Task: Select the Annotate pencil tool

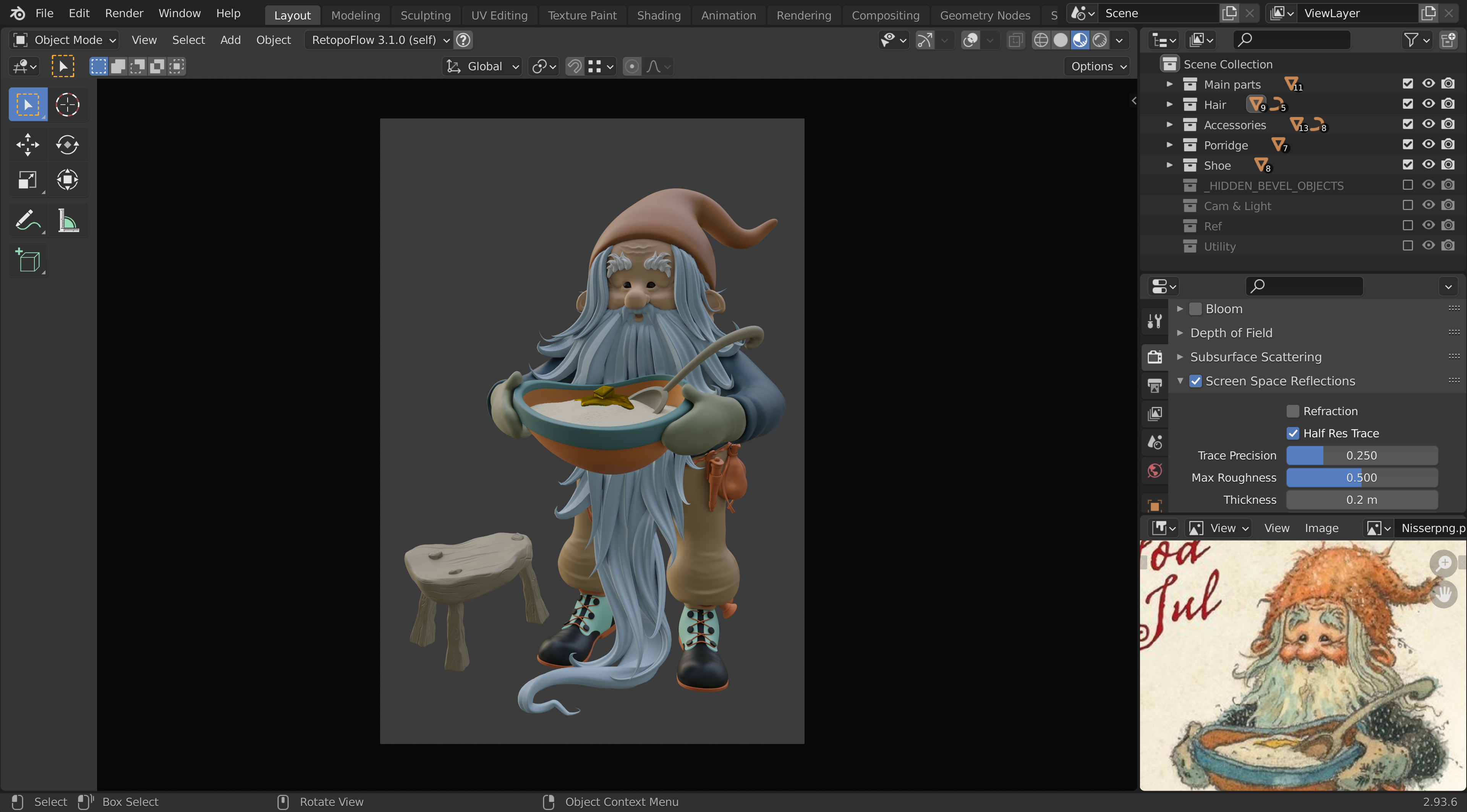Action: (x=28, y=220)
